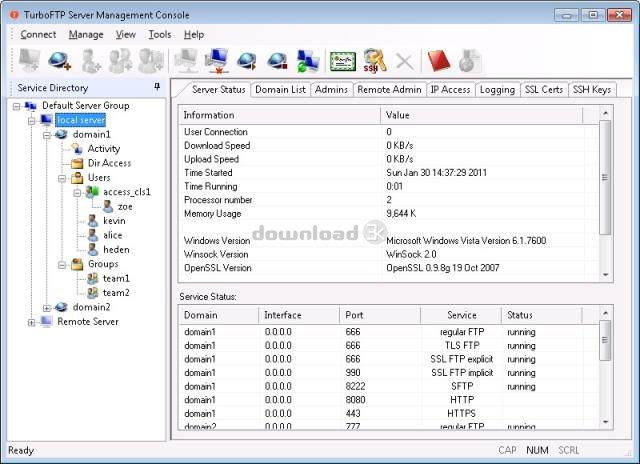The image size is (640, 464).
Task: Click the Service column header
Action: [461, 315]
